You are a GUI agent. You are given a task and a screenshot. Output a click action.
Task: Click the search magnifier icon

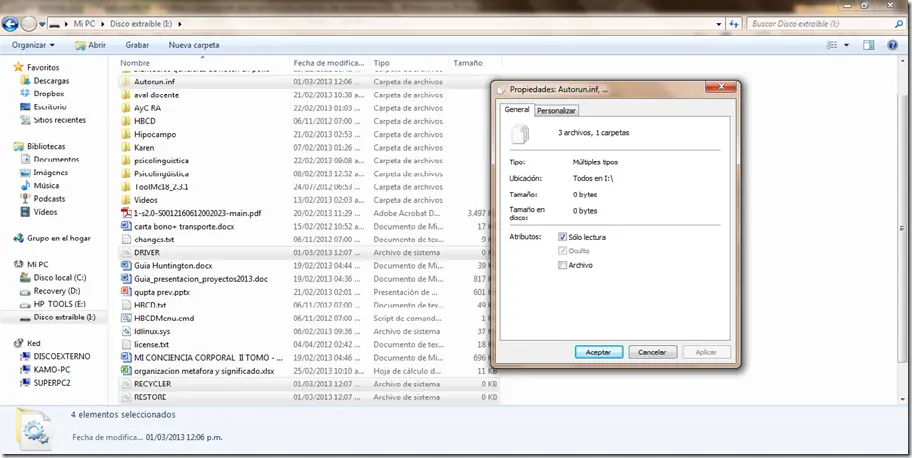[899, 24]
